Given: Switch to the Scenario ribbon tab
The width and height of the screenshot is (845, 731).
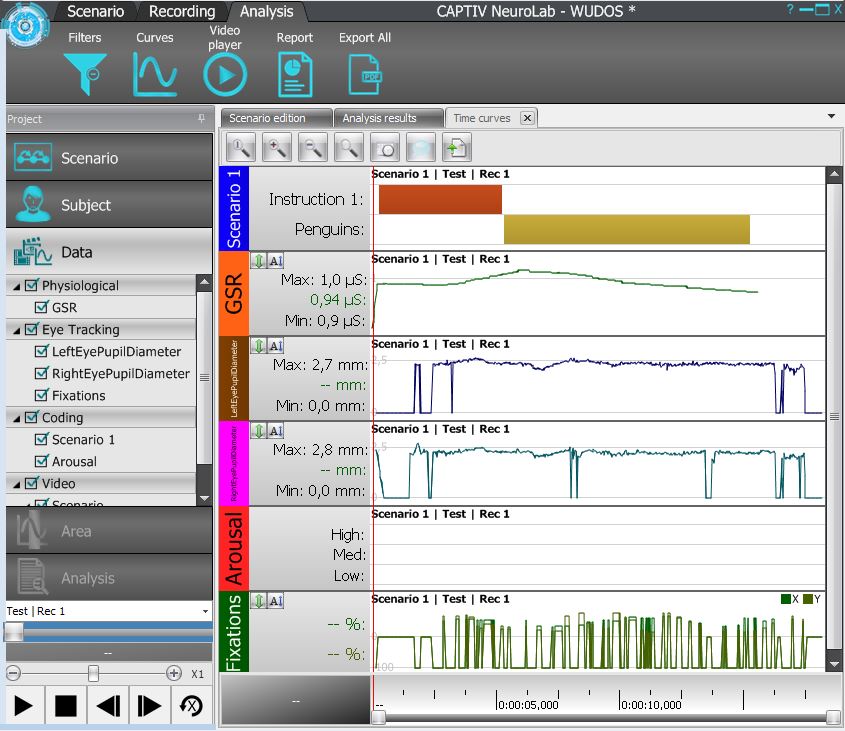Looking at the screenshot, I should point(95,11).
